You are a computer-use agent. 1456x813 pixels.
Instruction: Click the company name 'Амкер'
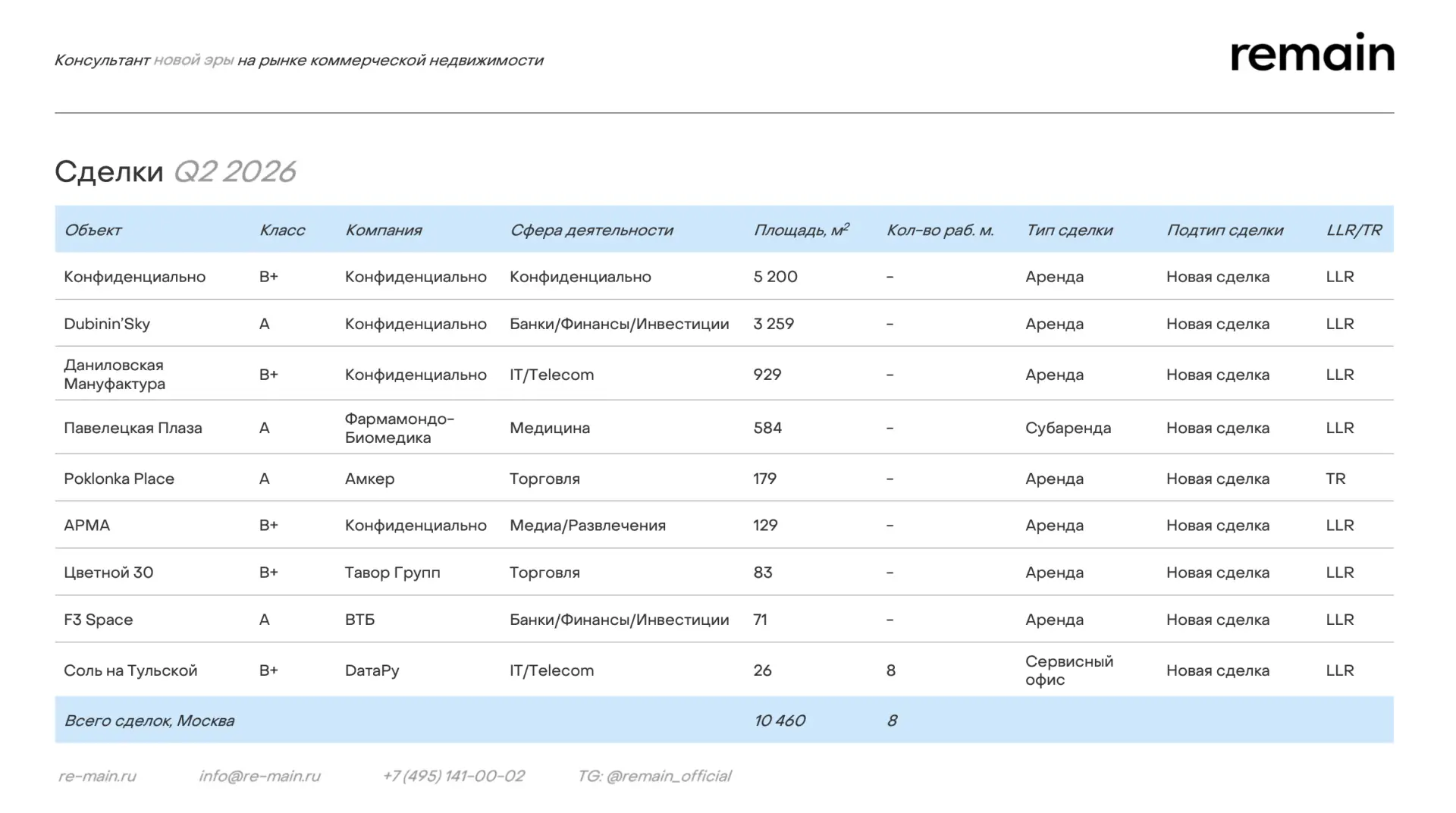(370, 479)
